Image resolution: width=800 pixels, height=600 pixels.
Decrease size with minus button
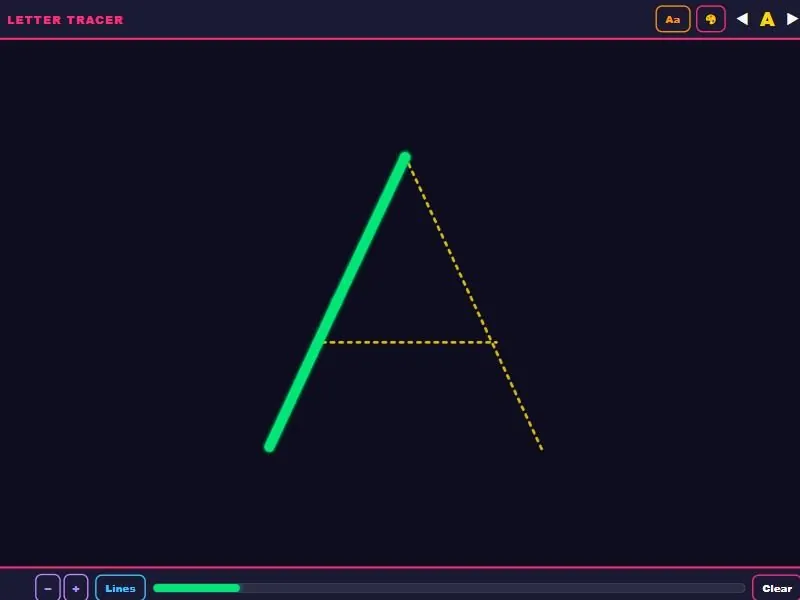point(48,588)
